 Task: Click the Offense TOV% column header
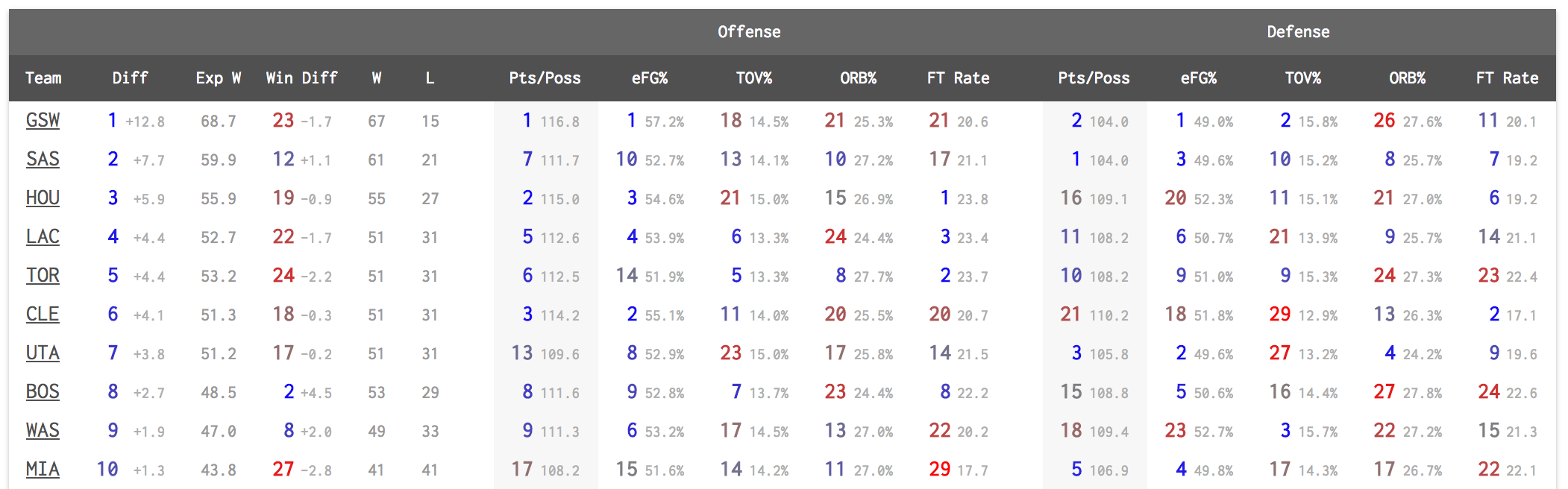(x=753, y=78)
